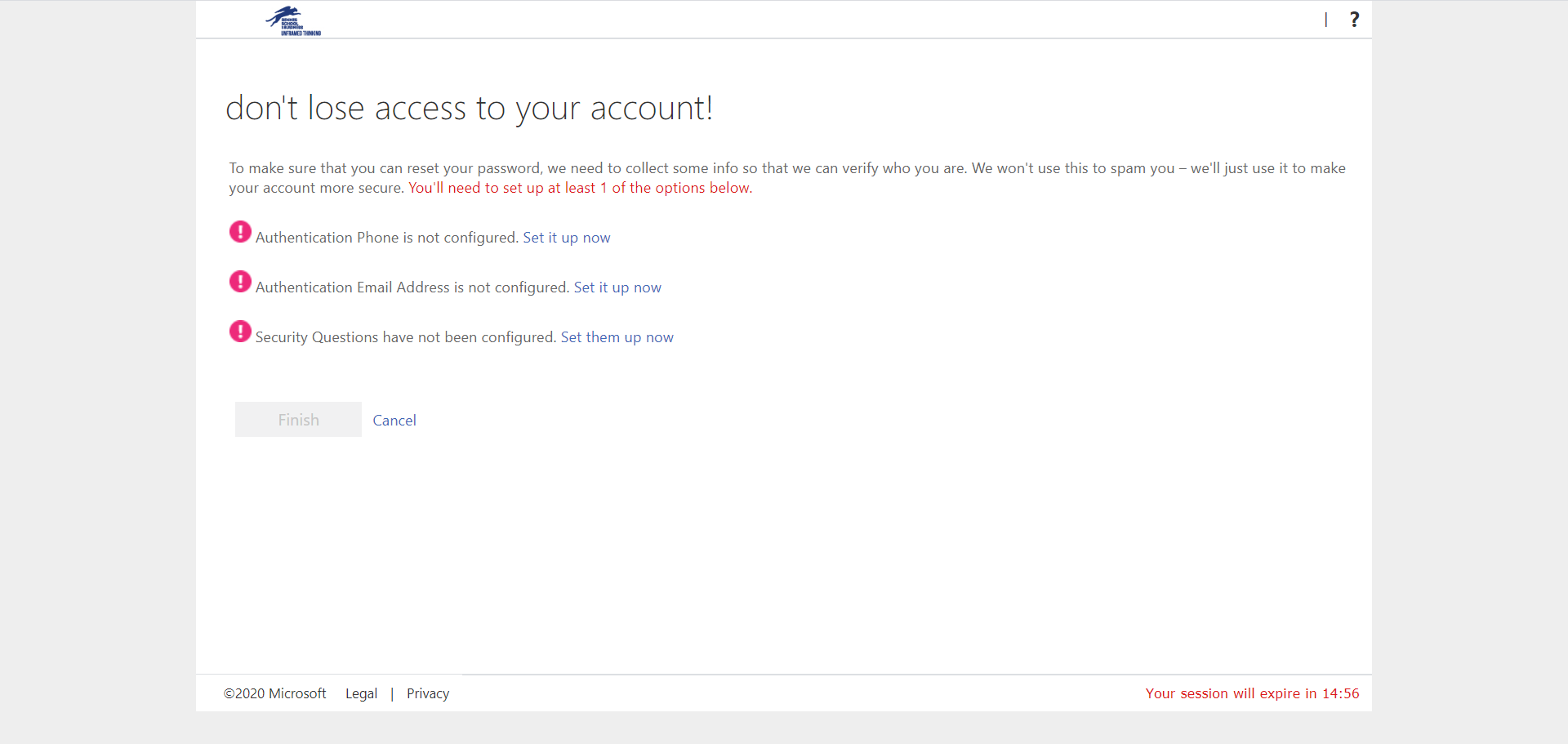Click the "don't lose access to your account!" heading
Screen dimensions: 1568x744
(x=469, y=109)
